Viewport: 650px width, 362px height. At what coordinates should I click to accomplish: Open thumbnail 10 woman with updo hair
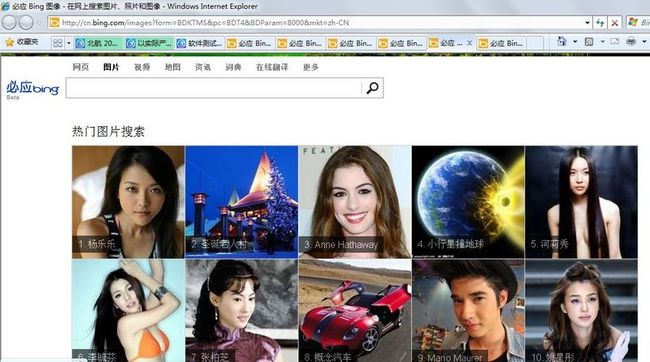pyautogui.click(x=581, y=311)
